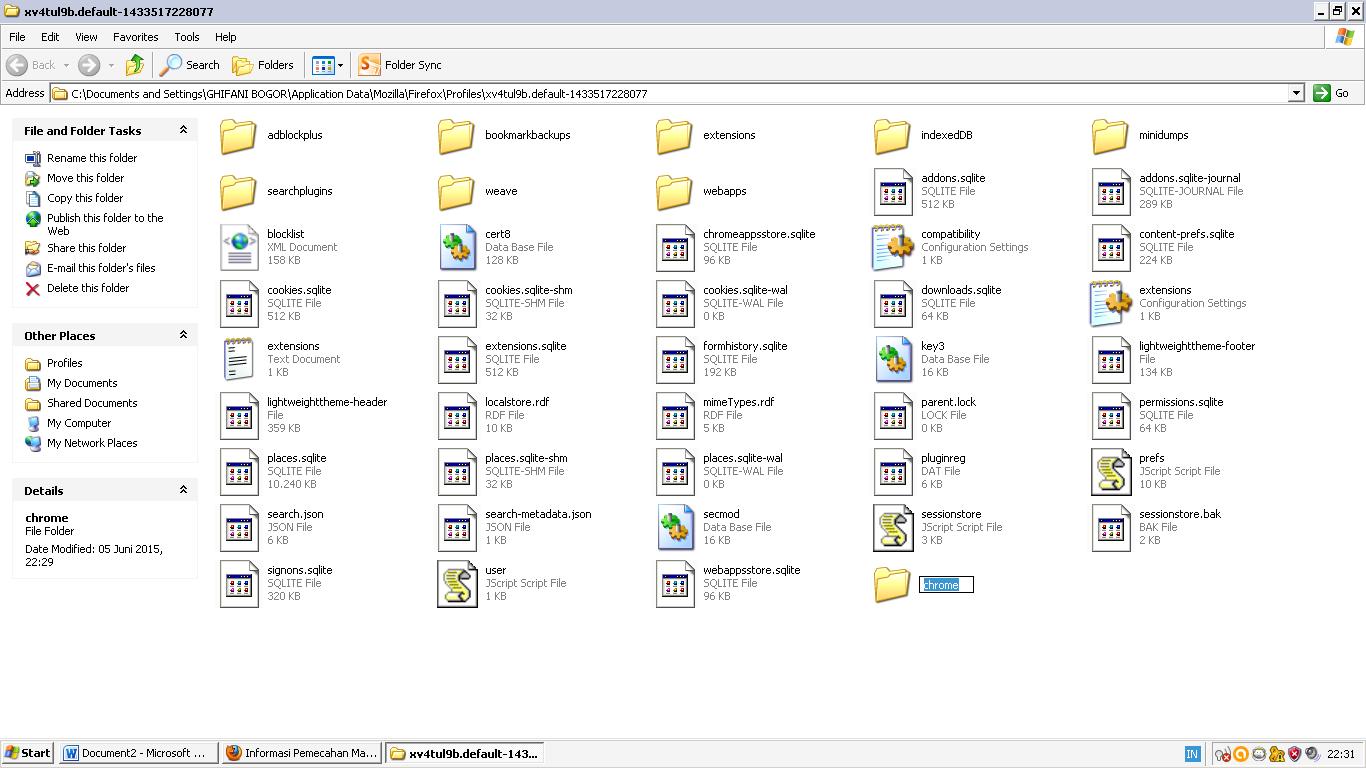
Task: Collapse the File and Folder Tasks section
Action: (183, 130)
